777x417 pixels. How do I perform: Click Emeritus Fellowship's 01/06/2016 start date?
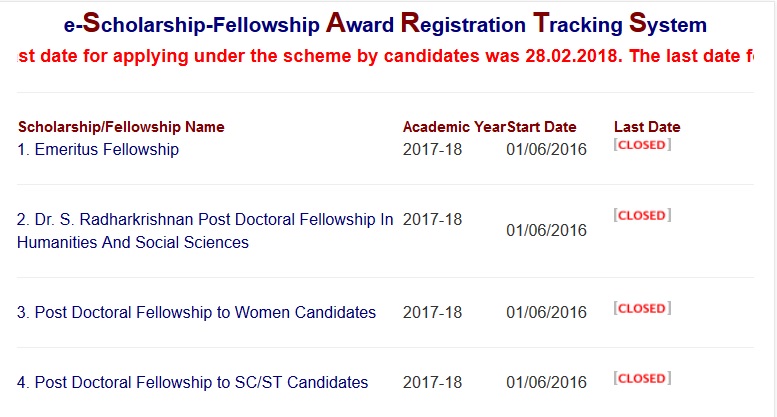tap(546, 150)
